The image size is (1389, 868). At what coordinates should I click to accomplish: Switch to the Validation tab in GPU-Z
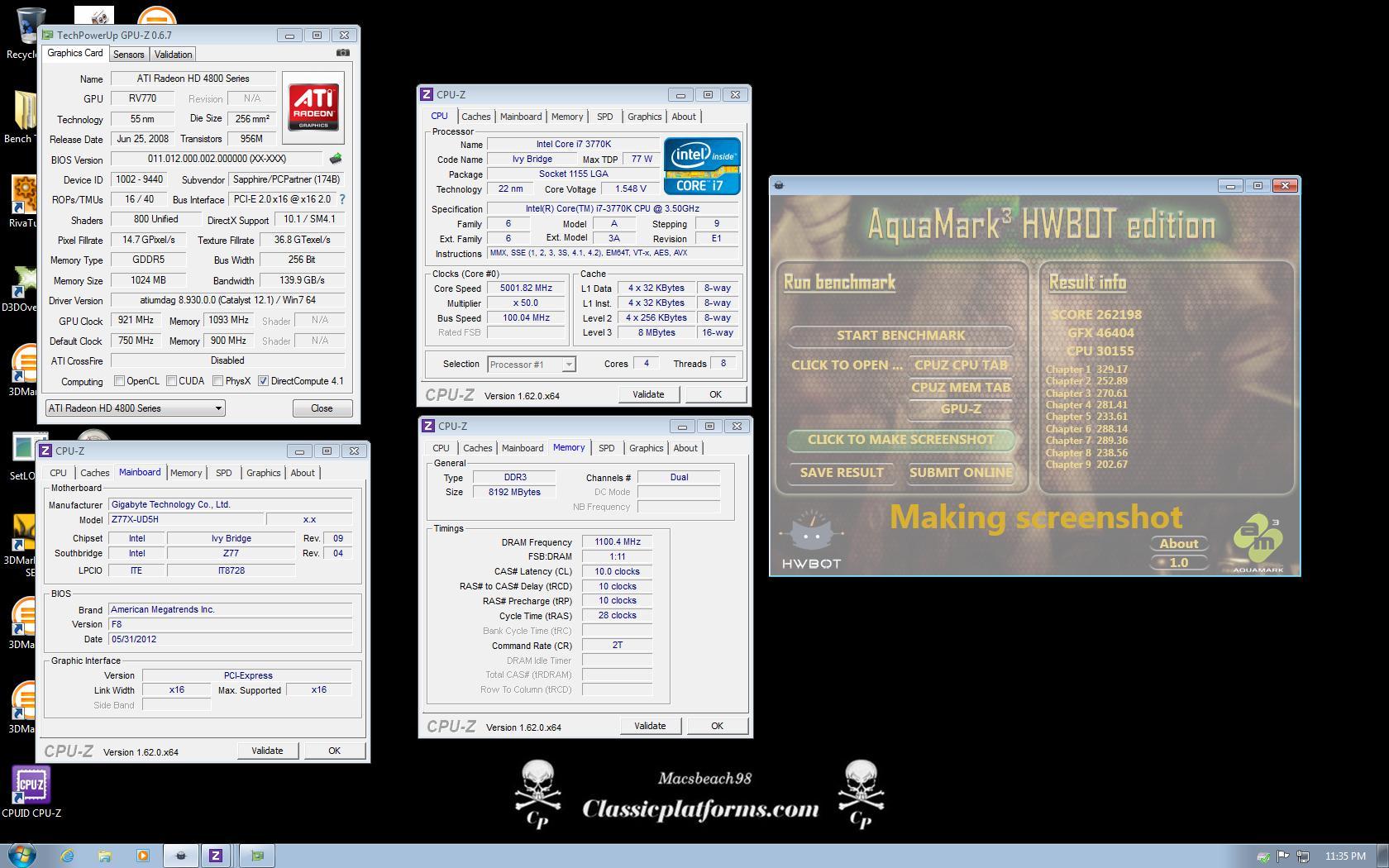coord(173,54)
